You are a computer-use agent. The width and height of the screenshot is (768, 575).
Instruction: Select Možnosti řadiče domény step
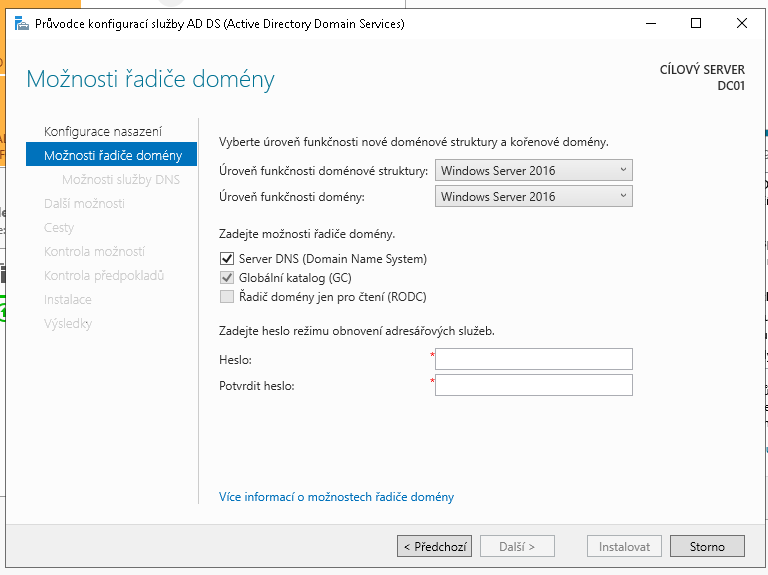(112, 155)
